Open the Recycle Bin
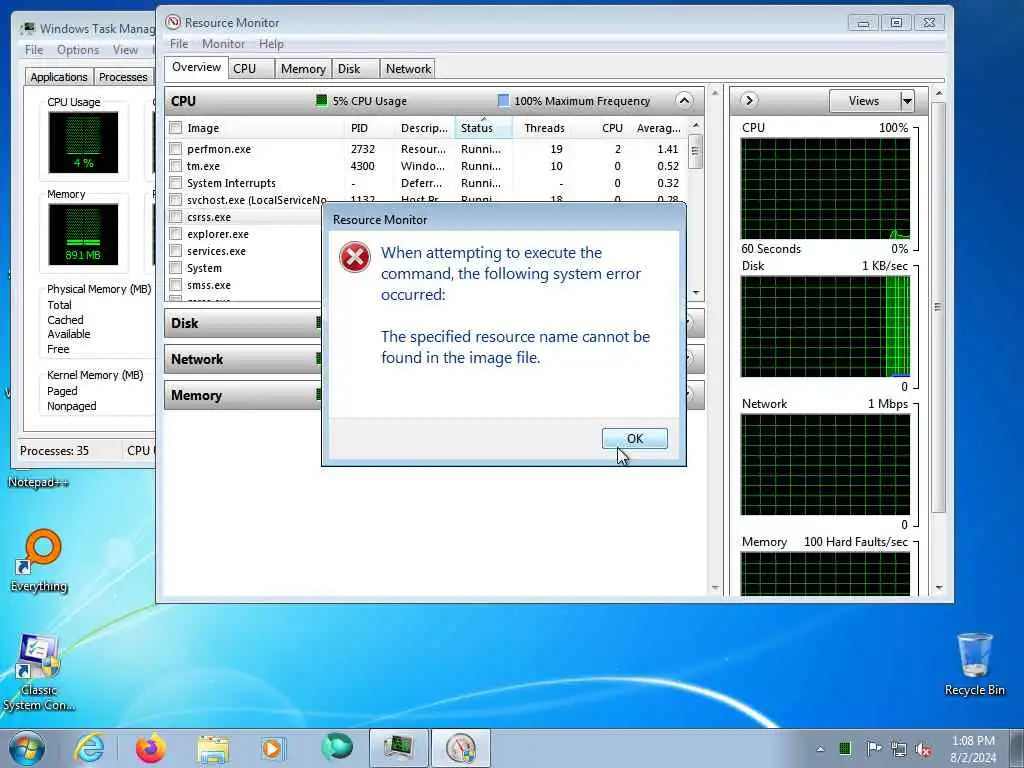1024x768 pixels. 974,664
